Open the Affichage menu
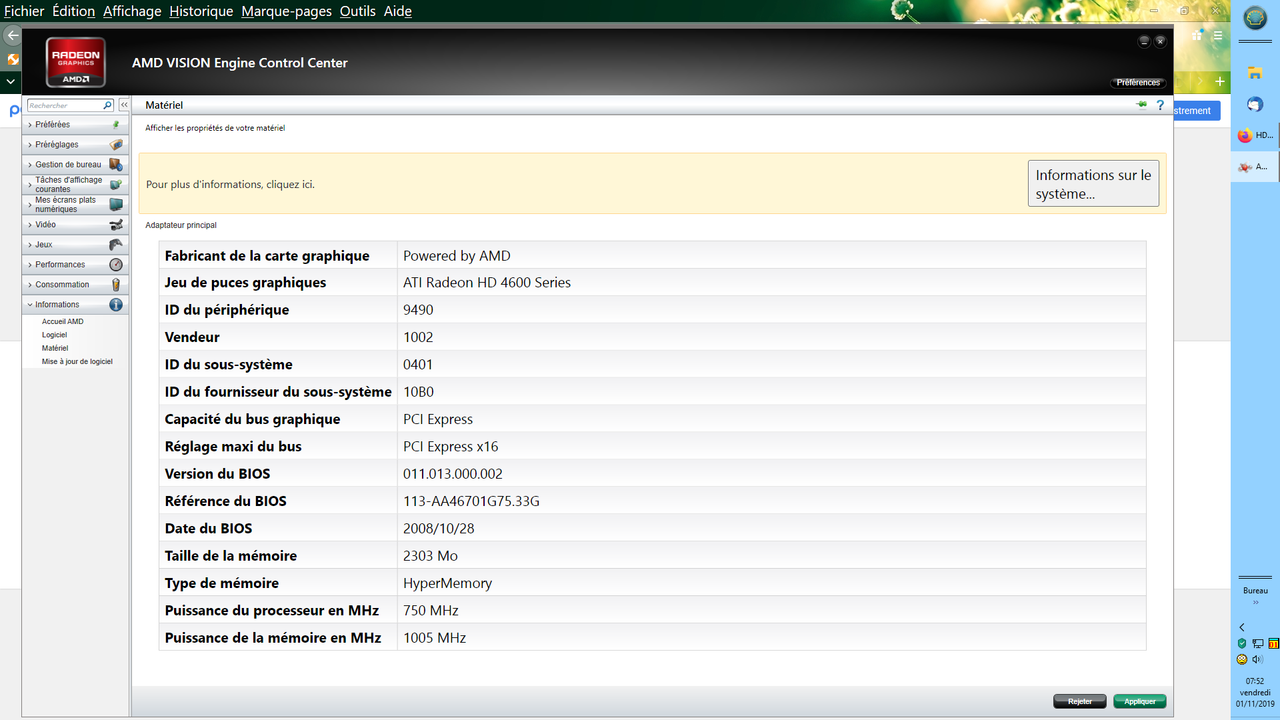The height and width of the screenshot is (720, 1280). coord(132,11)
